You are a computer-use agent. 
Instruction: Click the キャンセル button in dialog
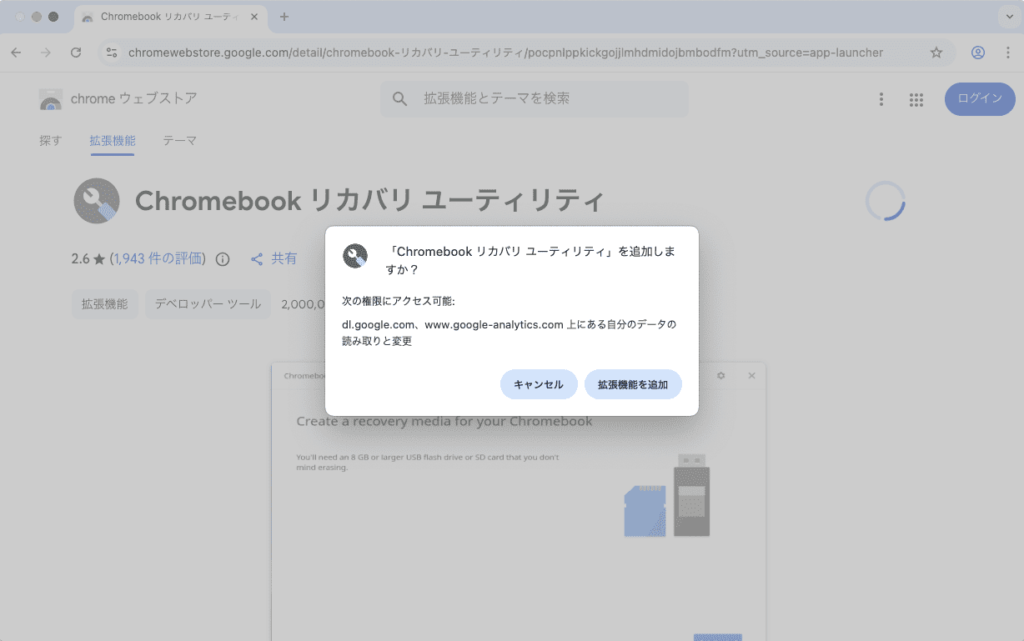[538, 384]
